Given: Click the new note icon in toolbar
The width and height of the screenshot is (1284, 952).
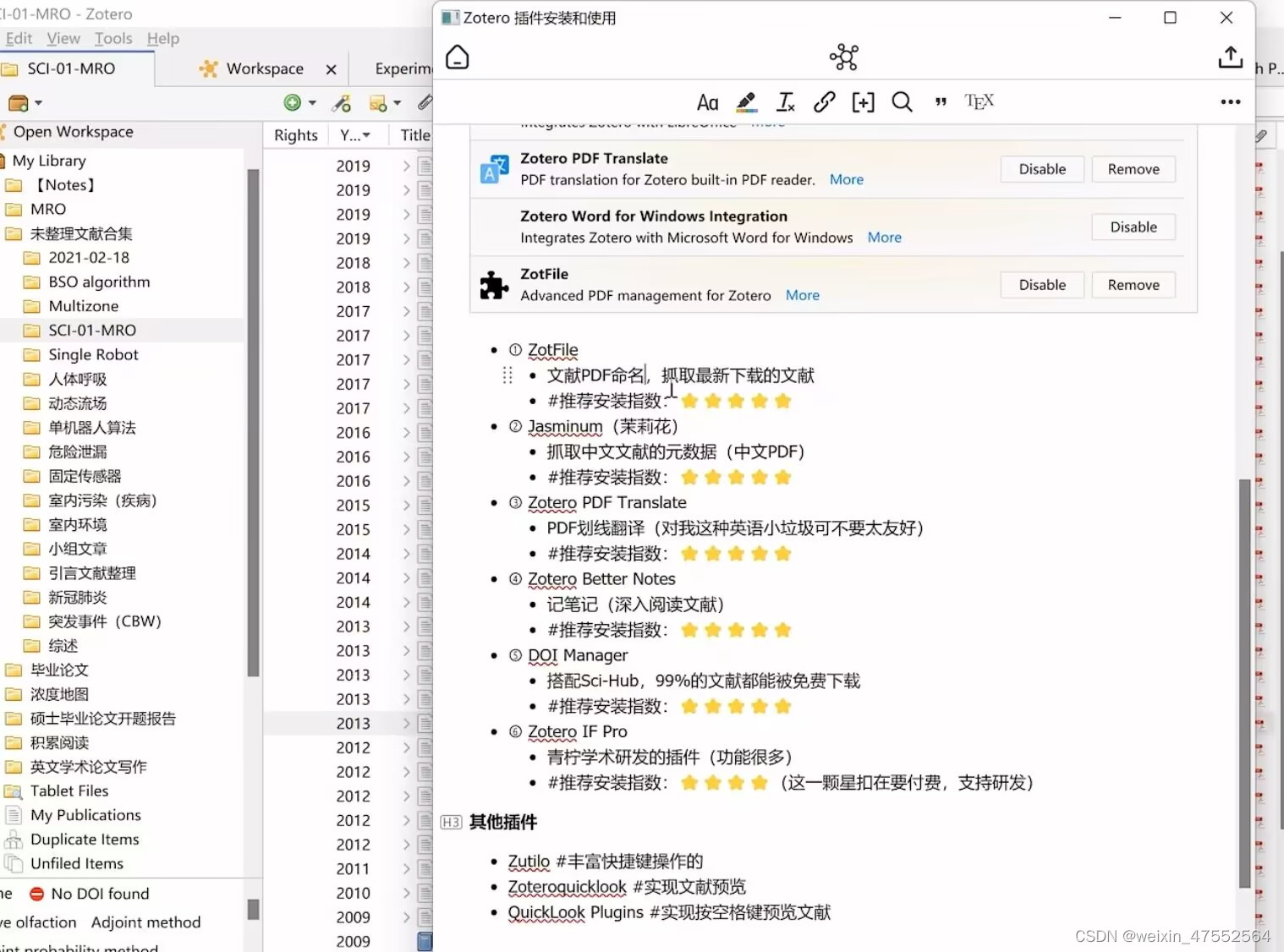Looking at the screenshot, I should point(378,103).
